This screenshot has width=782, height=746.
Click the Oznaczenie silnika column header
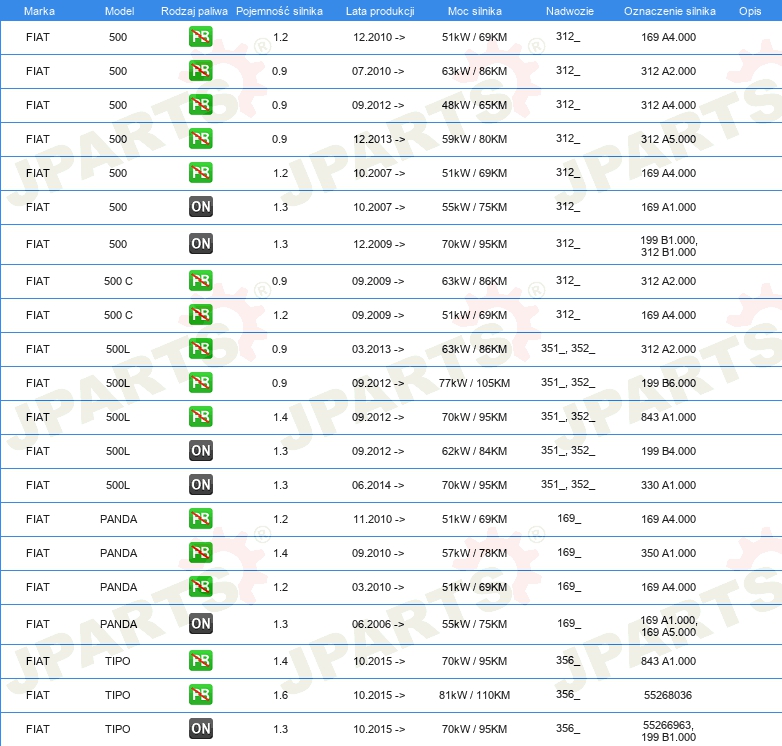pos(669,11)
